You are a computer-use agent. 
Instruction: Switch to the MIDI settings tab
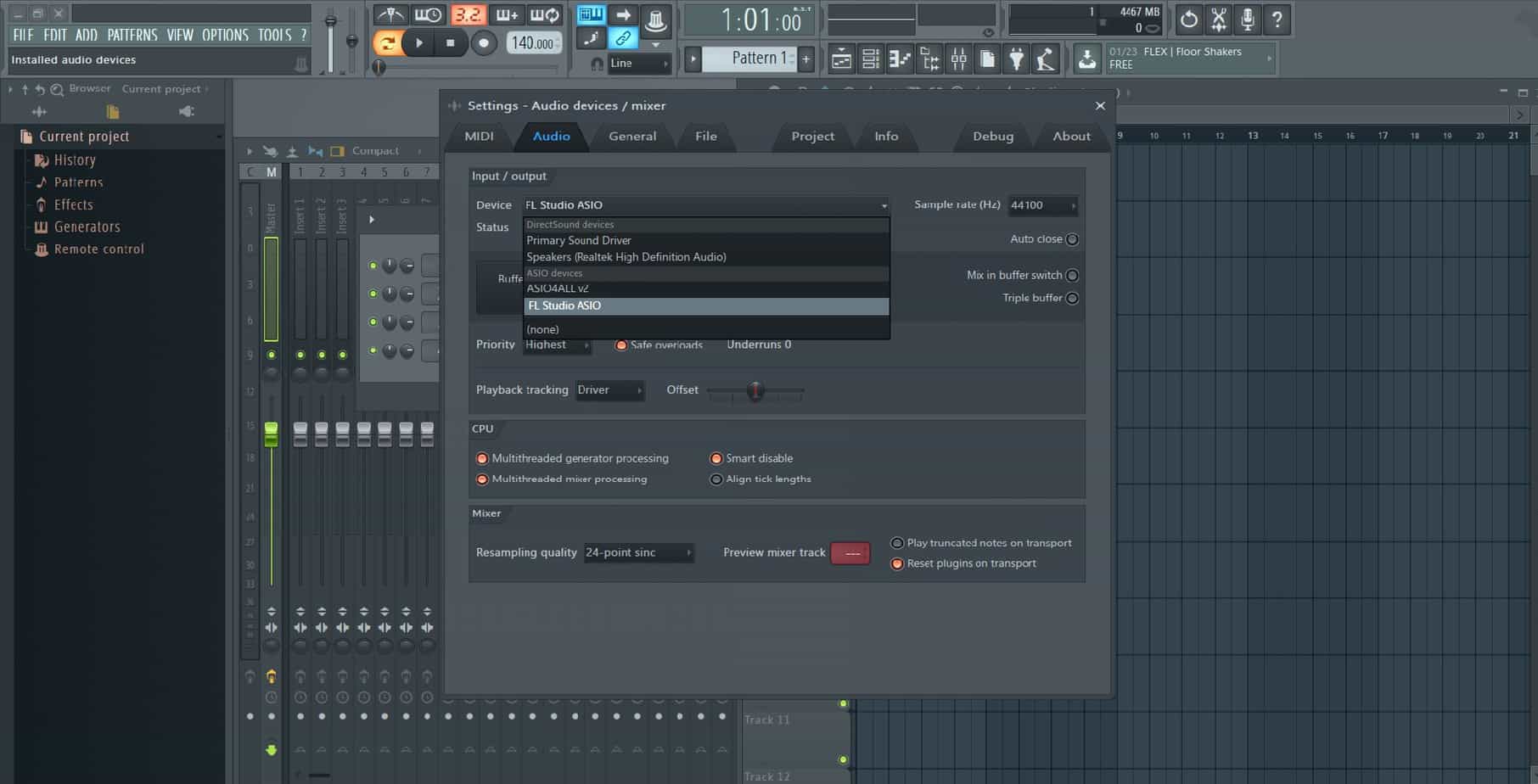coord(478,136)
